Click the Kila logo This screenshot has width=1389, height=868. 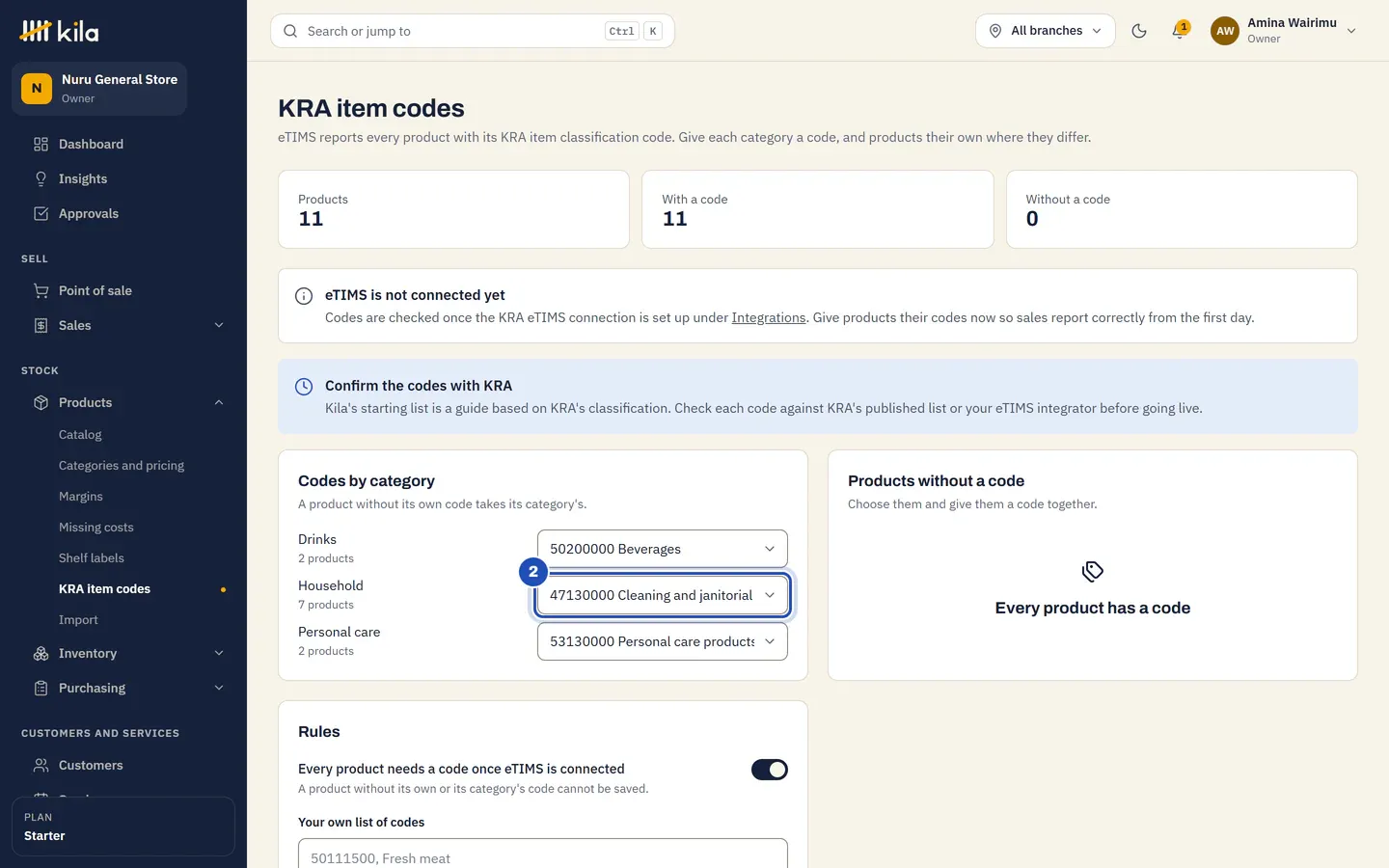(x=60, y=31)
